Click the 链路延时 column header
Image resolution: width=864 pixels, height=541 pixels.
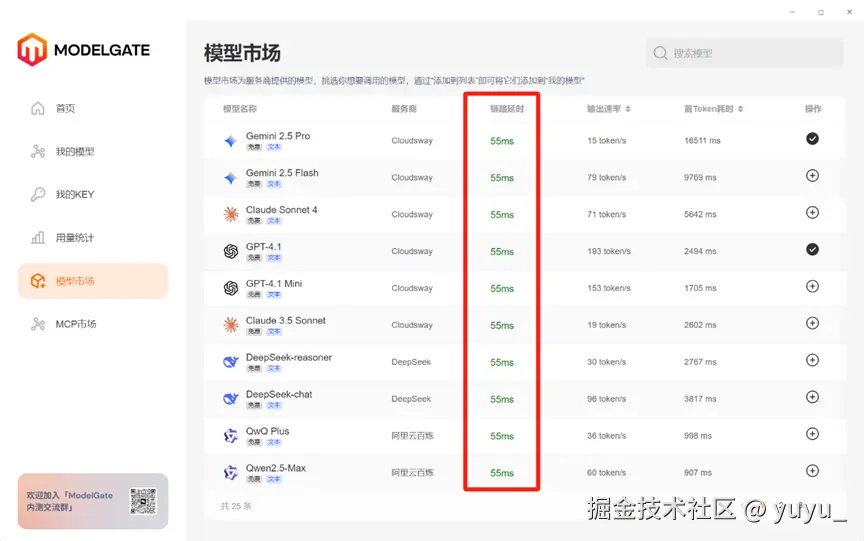(507, 109)
